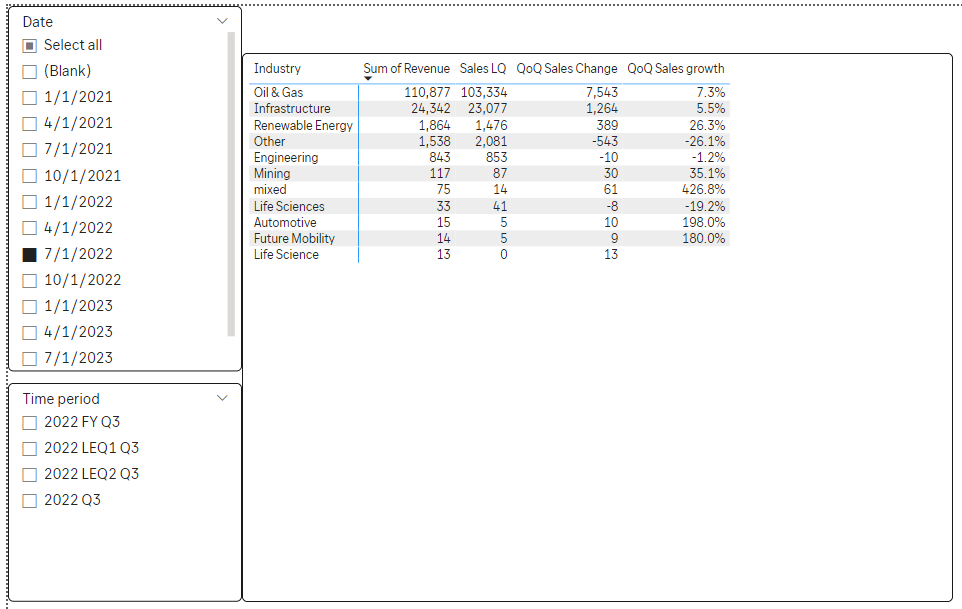
Task: Check the (Blank) date option
Action: tap(29, 72)
